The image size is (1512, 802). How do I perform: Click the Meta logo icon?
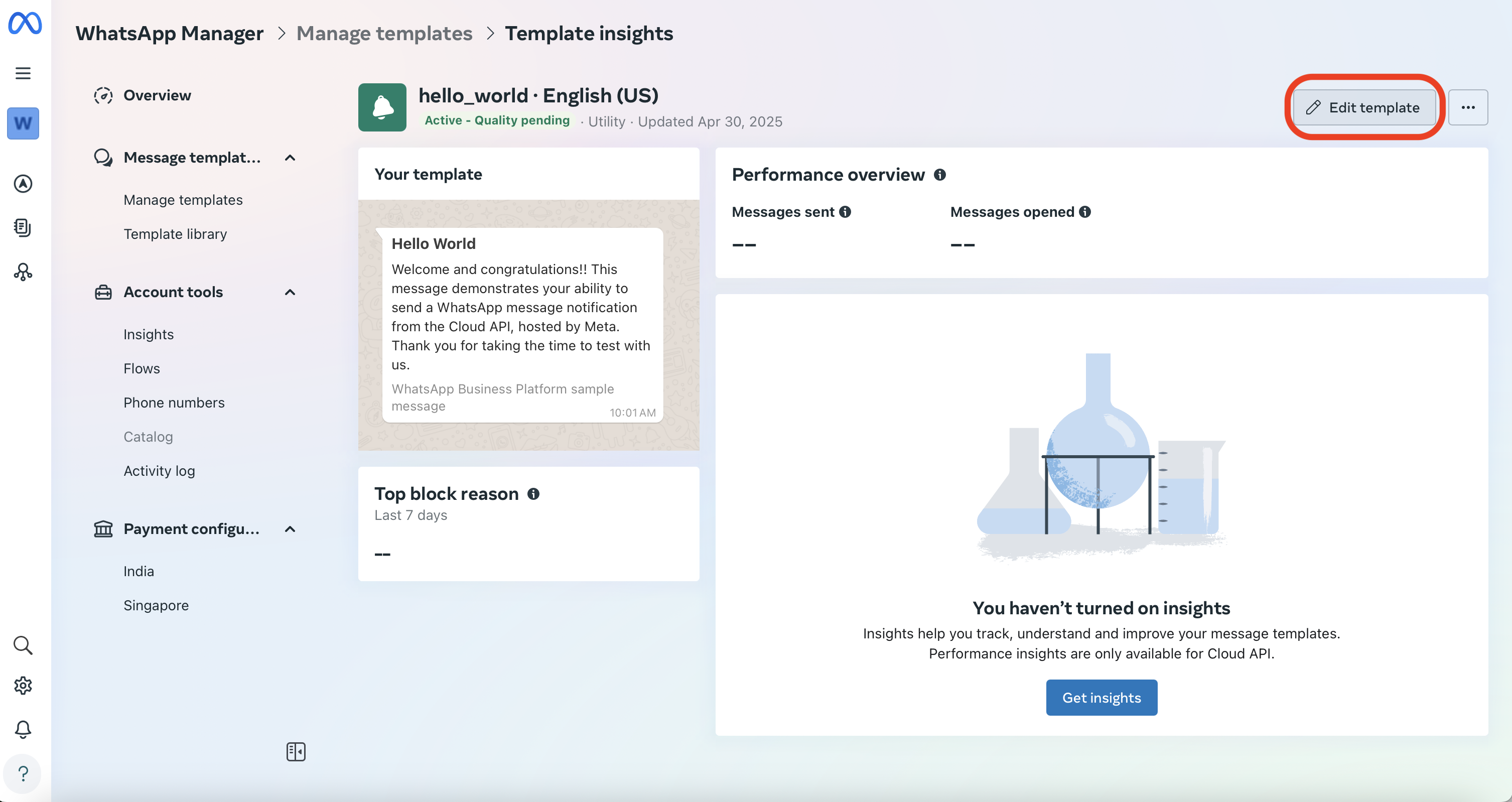(x=25, y=23)
